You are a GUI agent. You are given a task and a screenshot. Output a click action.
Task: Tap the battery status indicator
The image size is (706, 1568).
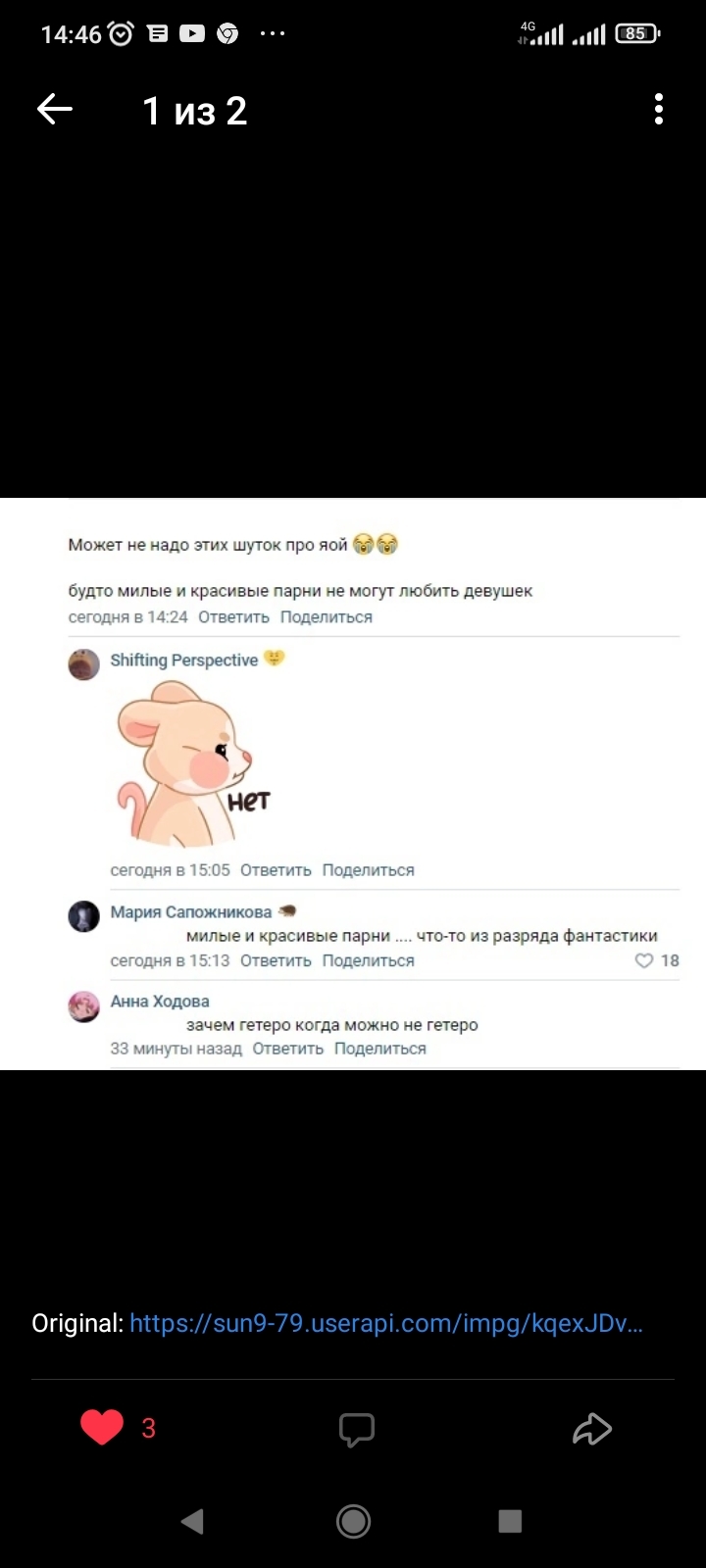point(637,34)
